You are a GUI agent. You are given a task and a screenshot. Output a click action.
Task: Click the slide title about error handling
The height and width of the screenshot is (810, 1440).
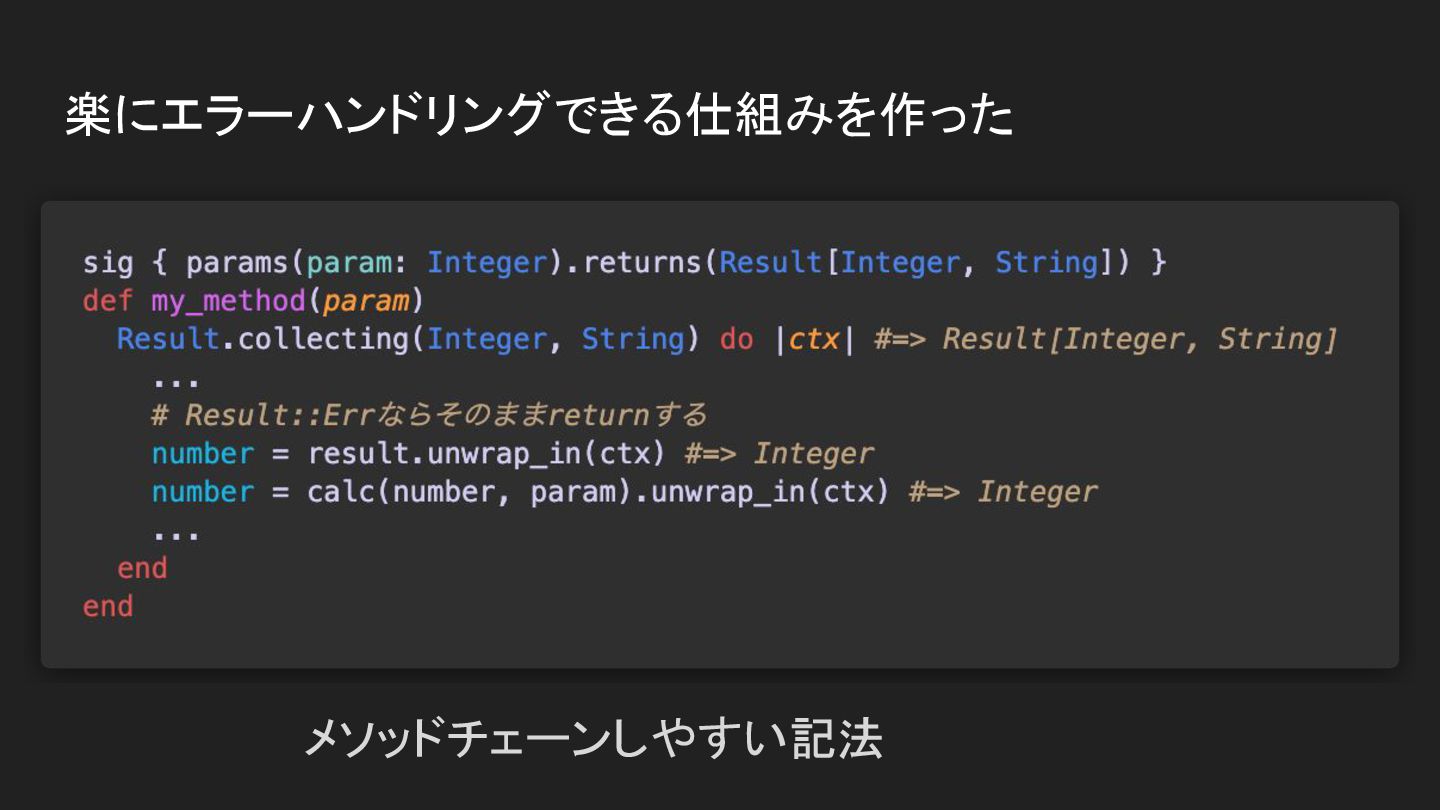(x=540, y=115)
